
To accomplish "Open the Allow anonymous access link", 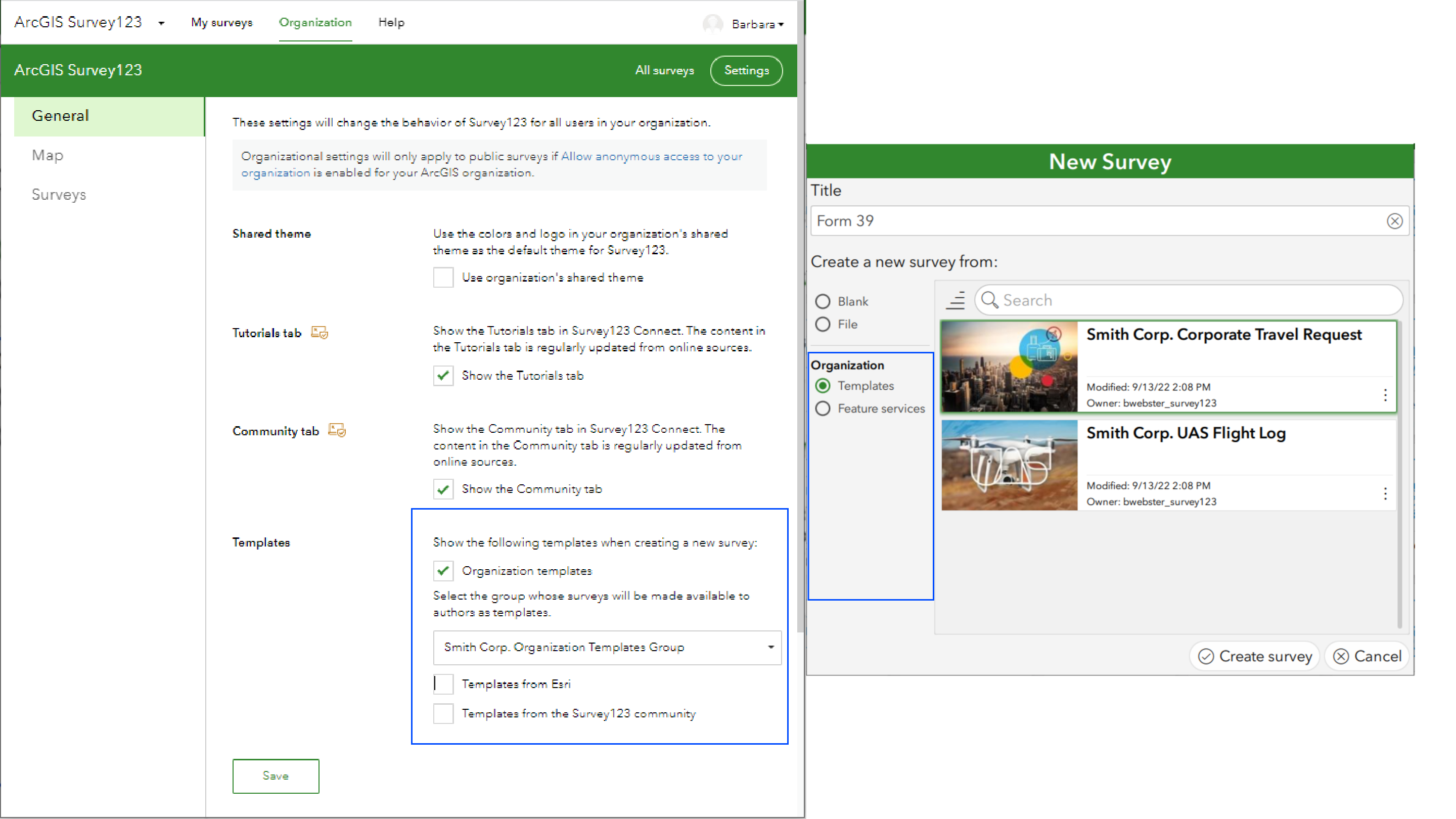I will point(651,157).
